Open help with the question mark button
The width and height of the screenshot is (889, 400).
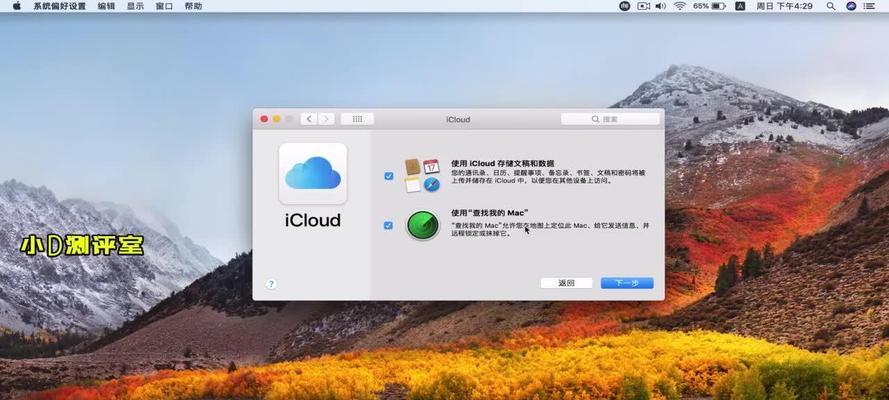coord(271,284)
